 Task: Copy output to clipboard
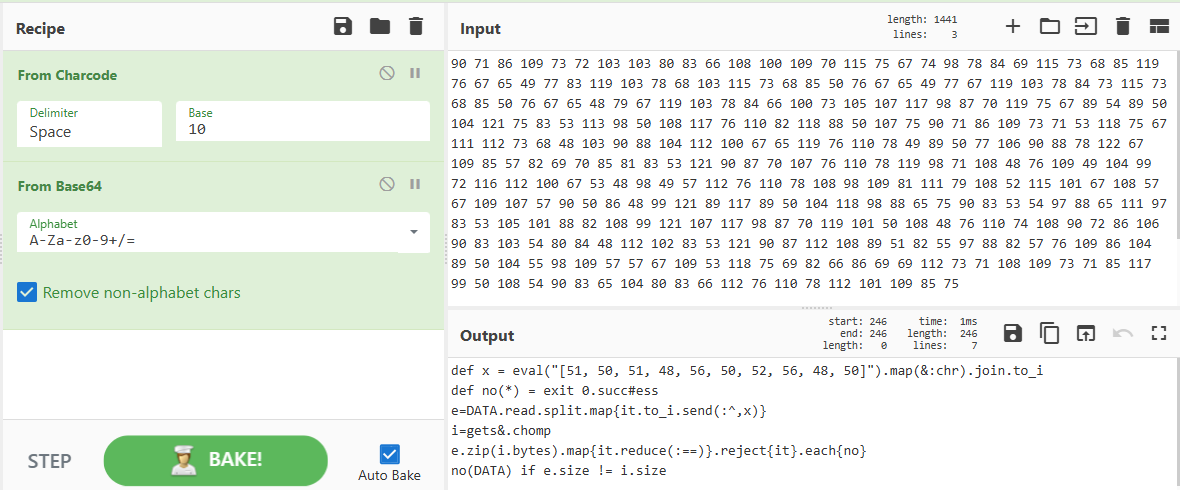click(x=1049, y=334)
